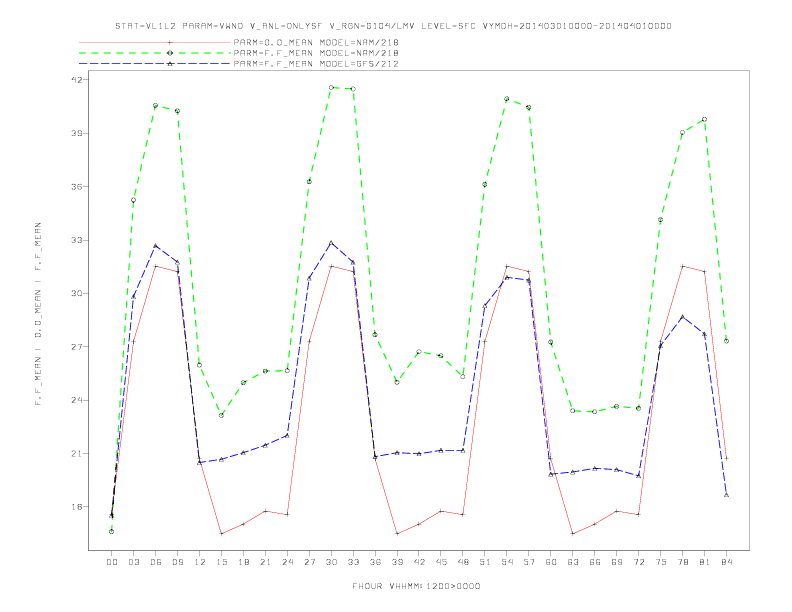The width and height of the screenshot is (792, 612).
Task: Click blue triangle data point at hour 84
Action: pos(726,495)
